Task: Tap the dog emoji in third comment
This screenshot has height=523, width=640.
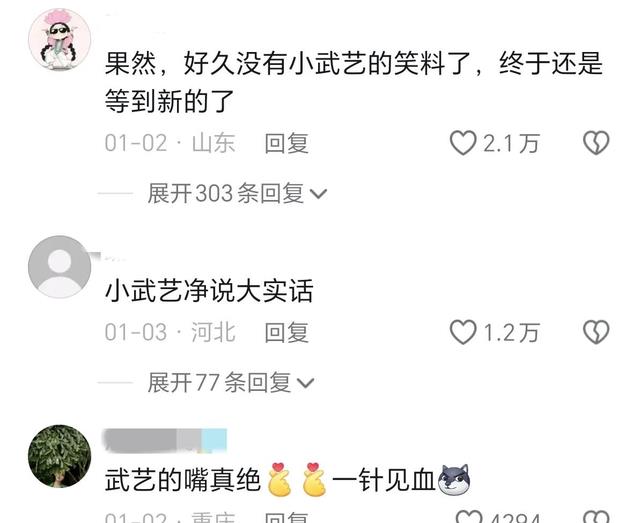Action: (x=454, y=480)
